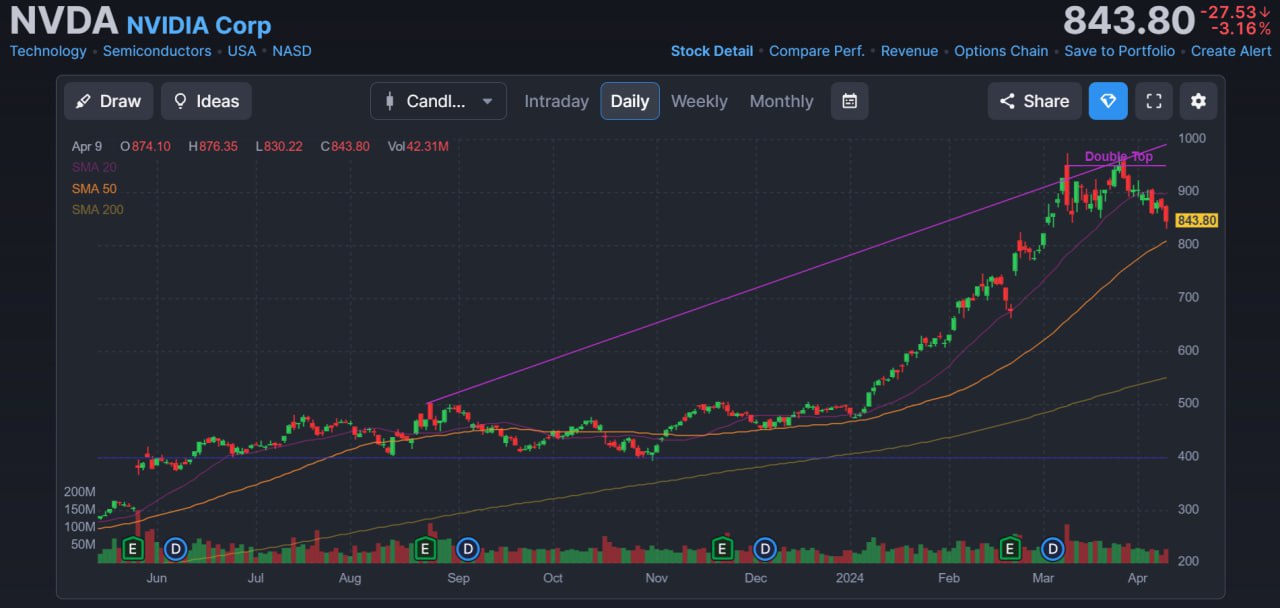Open the Stock Detail link
Image resolution: width=1280 pixels, height=608 pixels.
712,51
